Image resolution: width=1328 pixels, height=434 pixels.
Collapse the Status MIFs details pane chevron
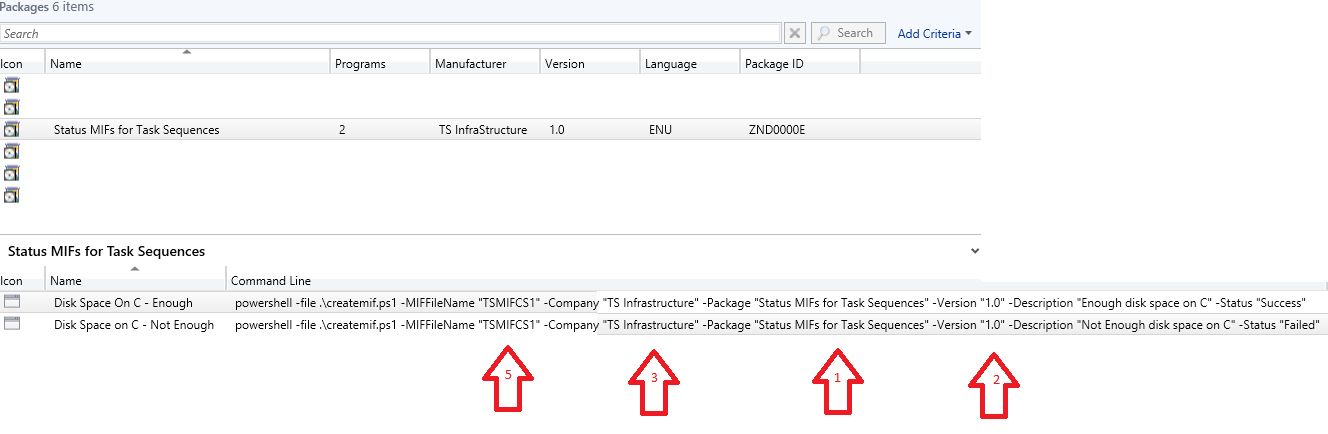[x=975, y=251]
